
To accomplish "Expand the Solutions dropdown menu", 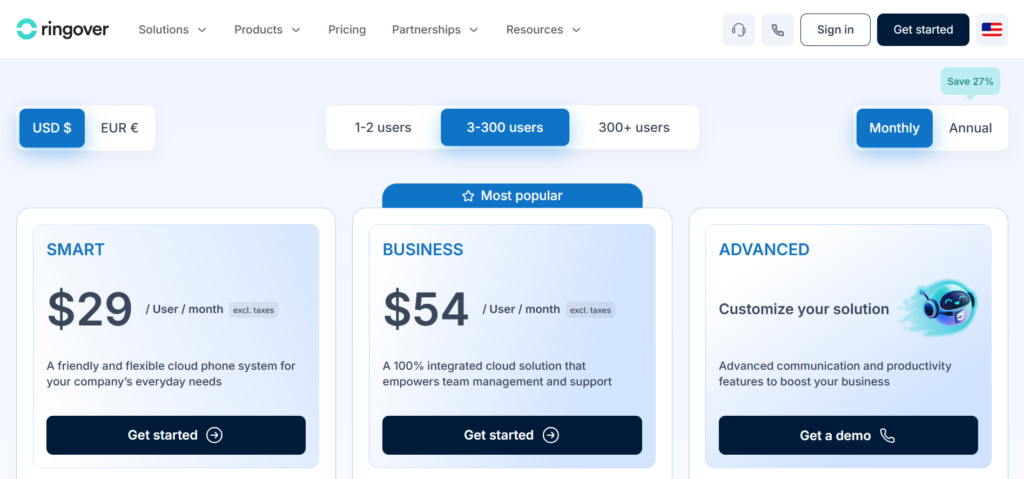I will [172, 29].
